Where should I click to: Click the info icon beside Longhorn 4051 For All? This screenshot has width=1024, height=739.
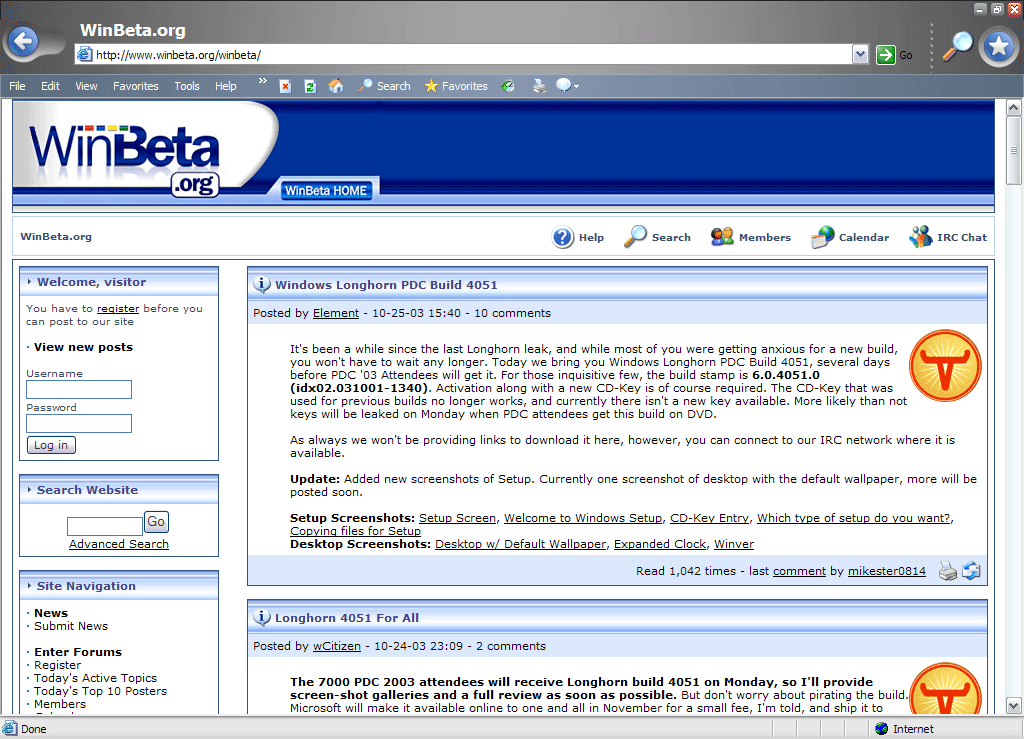(262, 618)
